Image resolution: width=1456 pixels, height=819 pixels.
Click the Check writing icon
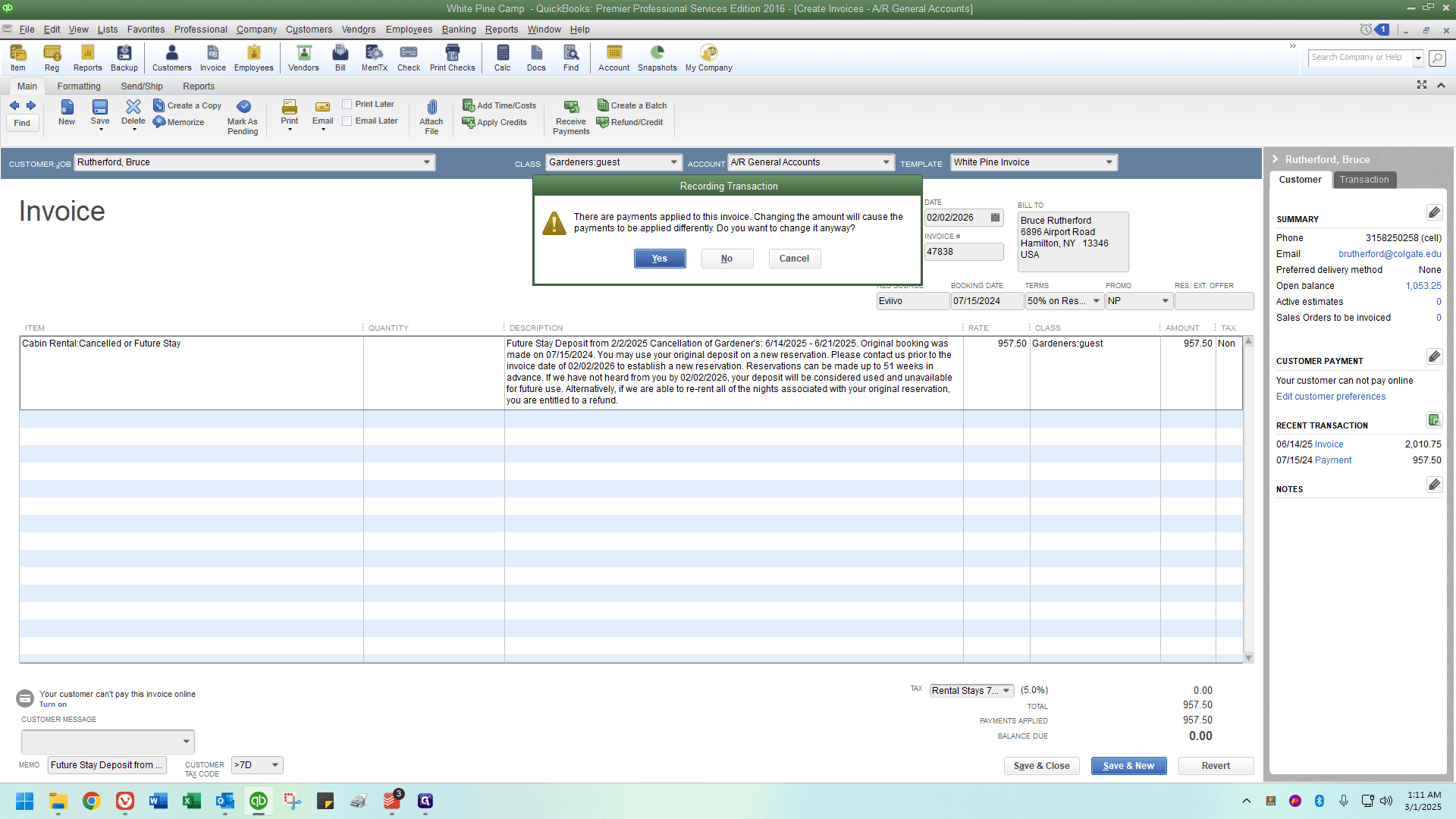point(409,58)
